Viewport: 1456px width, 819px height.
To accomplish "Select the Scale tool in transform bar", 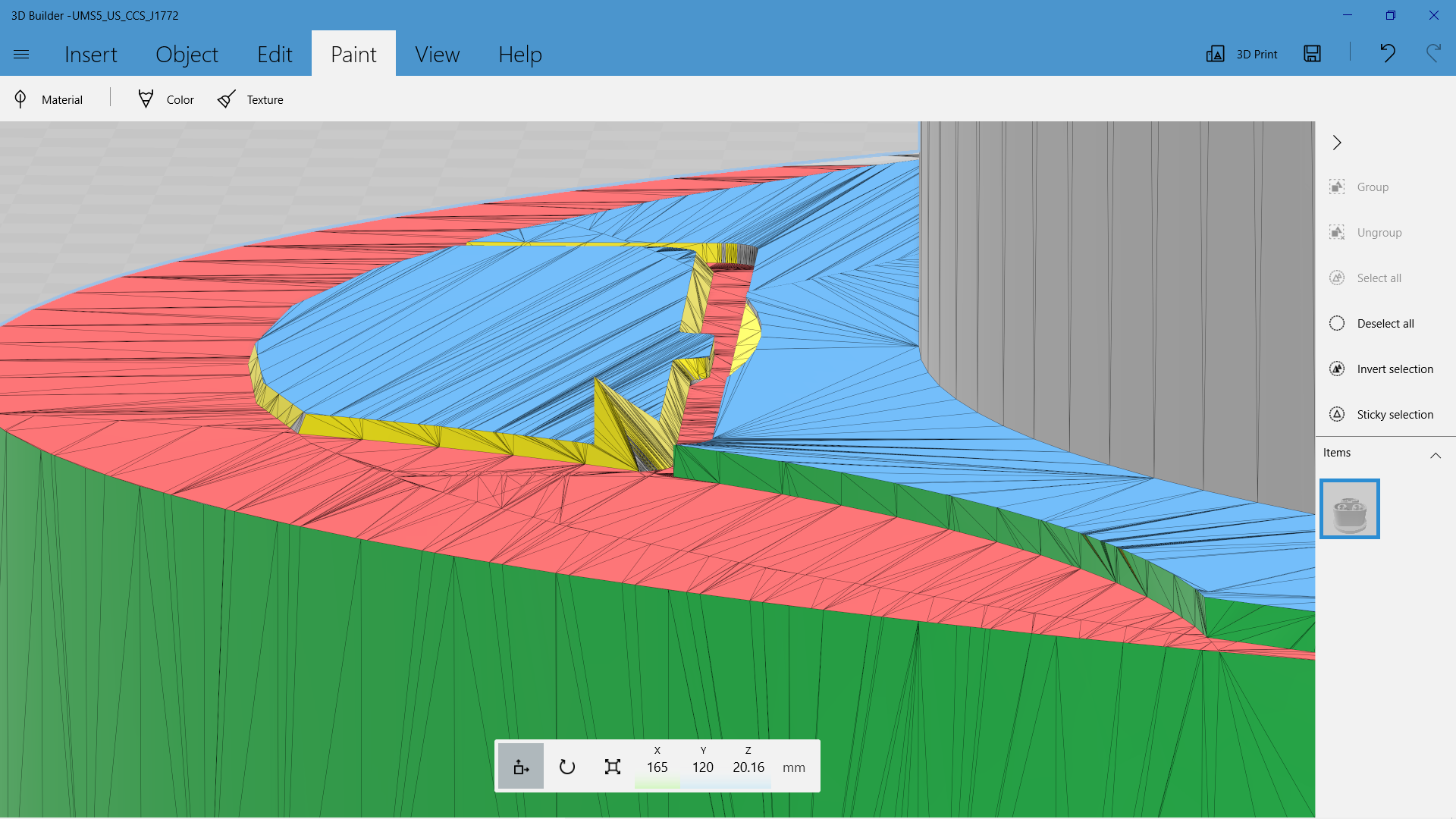I will click(x=612, y=766).
